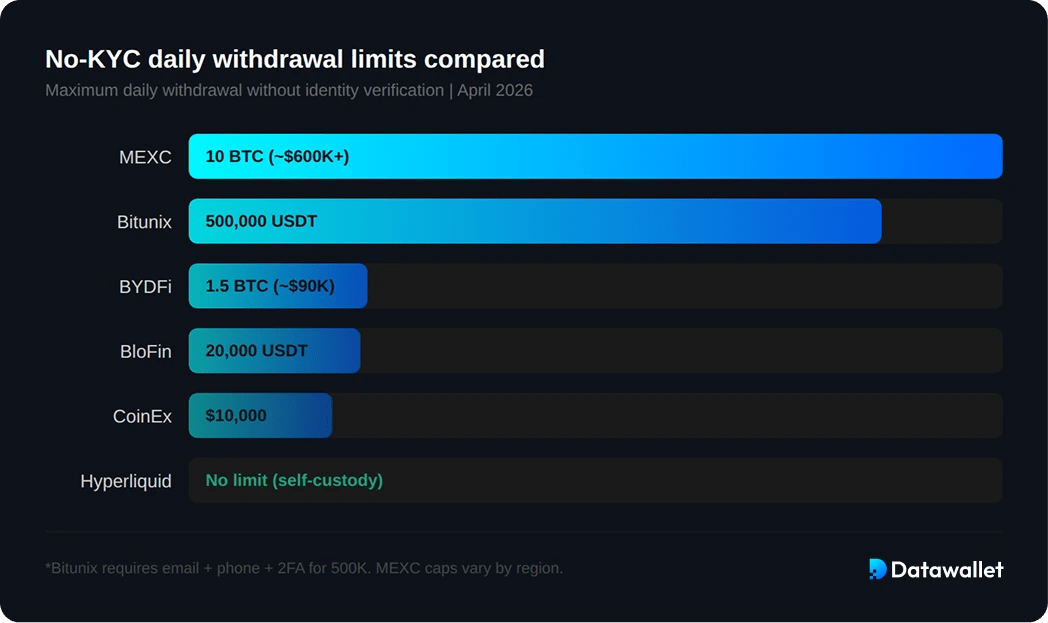Click the MEXC exchange label
Screen dimensions: 1048x623
145,157
